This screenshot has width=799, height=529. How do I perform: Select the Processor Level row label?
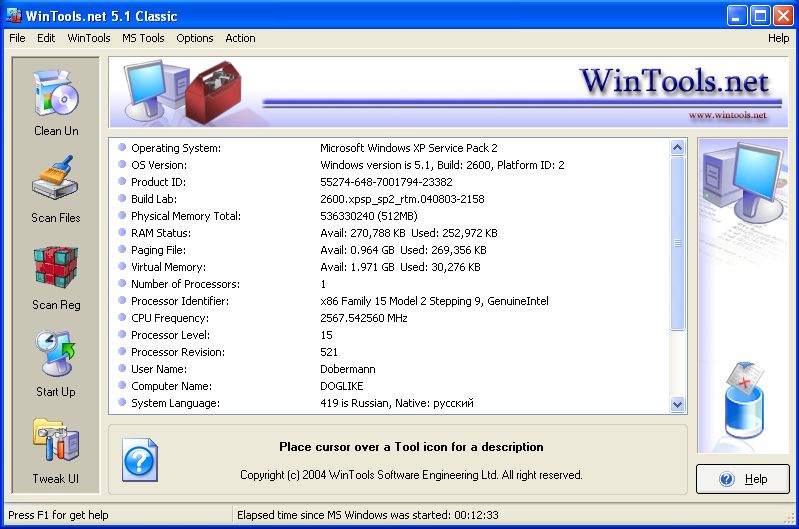click(x=170, y=335)
